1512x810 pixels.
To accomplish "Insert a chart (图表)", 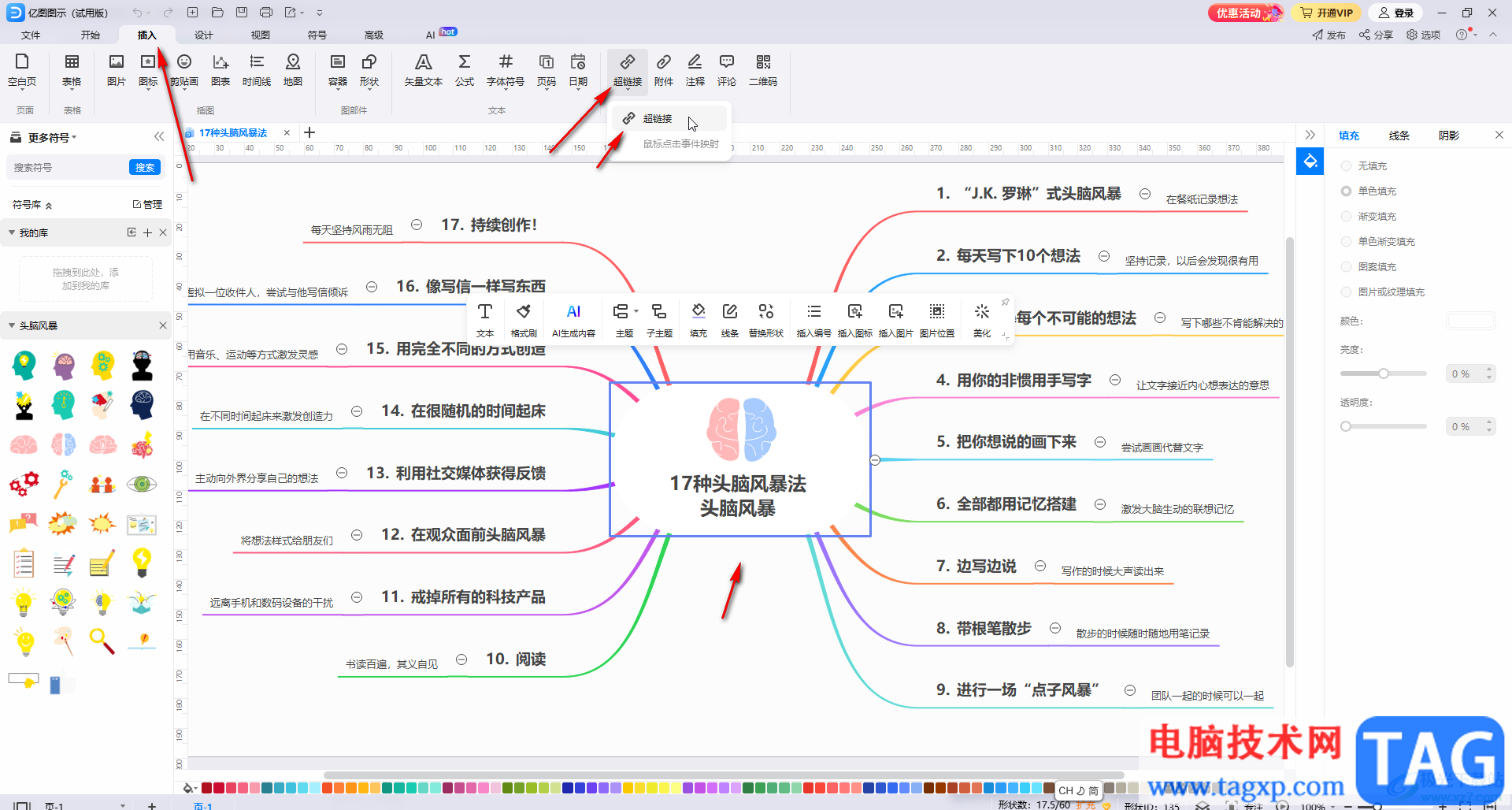I will tap(220, 69).
